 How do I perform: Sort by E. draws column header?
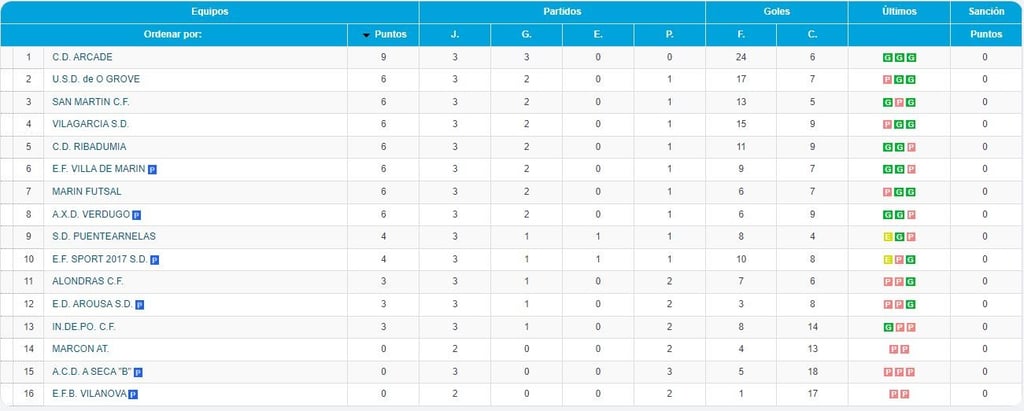(598, 35)
